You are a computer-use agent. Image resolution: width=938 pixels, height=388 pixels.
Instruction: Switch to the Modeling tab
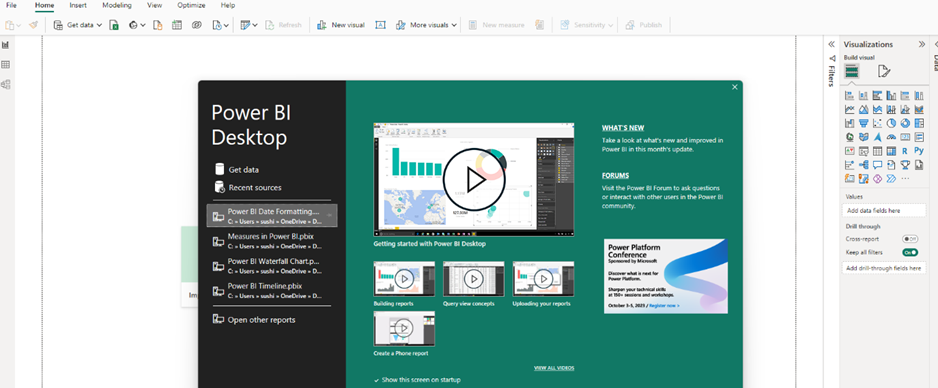[x=117, y=5]
